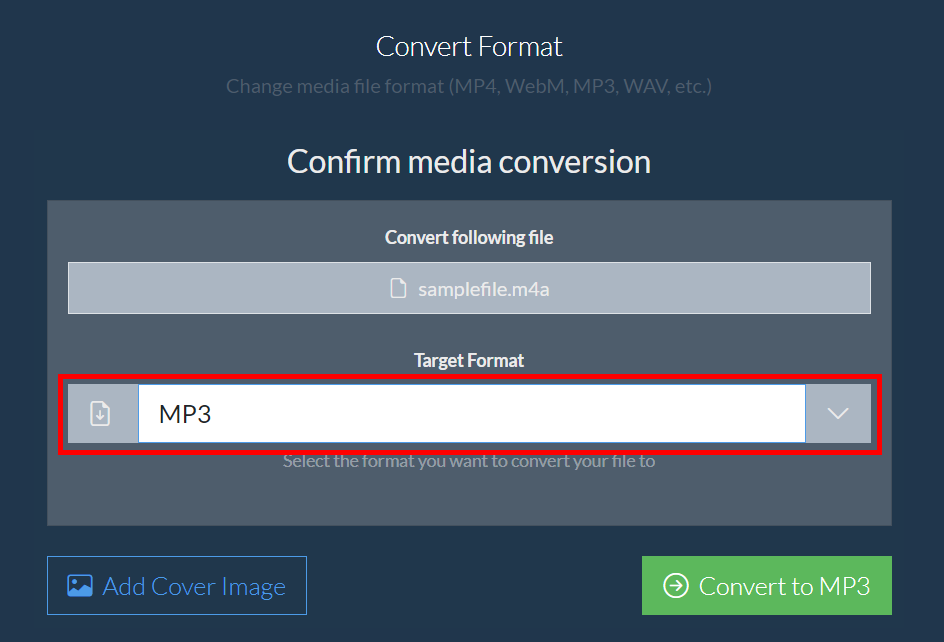This screenshot has width=944, height=642.
Task: Click the helper text below the format field
Action: tap(469, 461)
